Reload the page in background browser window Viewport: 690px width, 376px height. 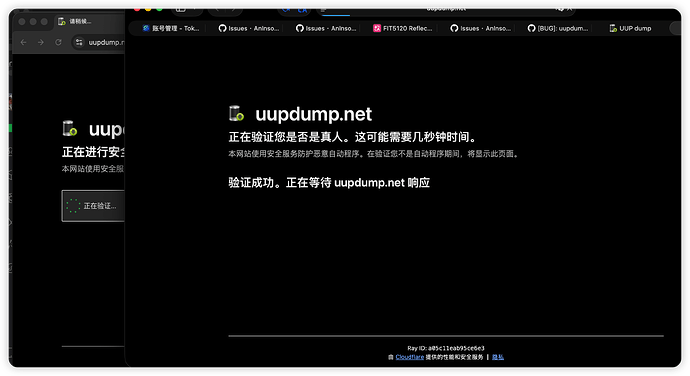[x=58, y=42]
